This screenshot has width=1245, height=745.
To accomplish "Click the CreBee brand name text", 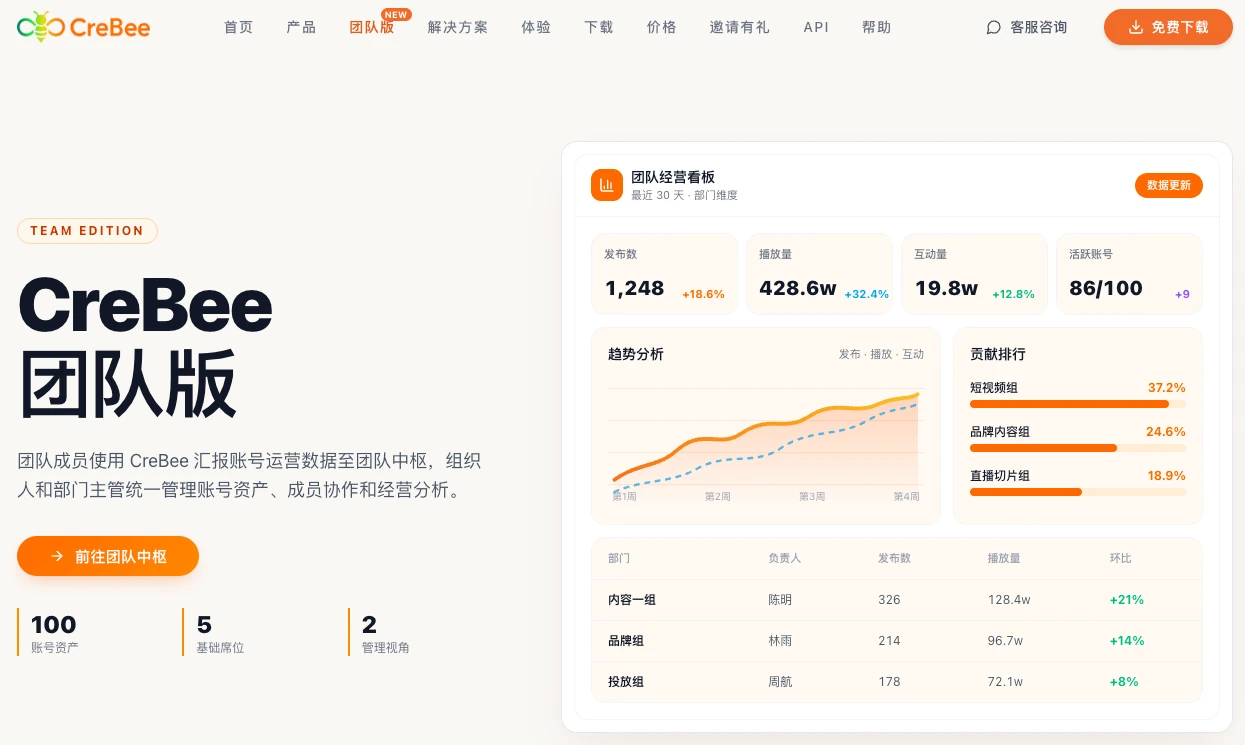I will click(111, 27).
